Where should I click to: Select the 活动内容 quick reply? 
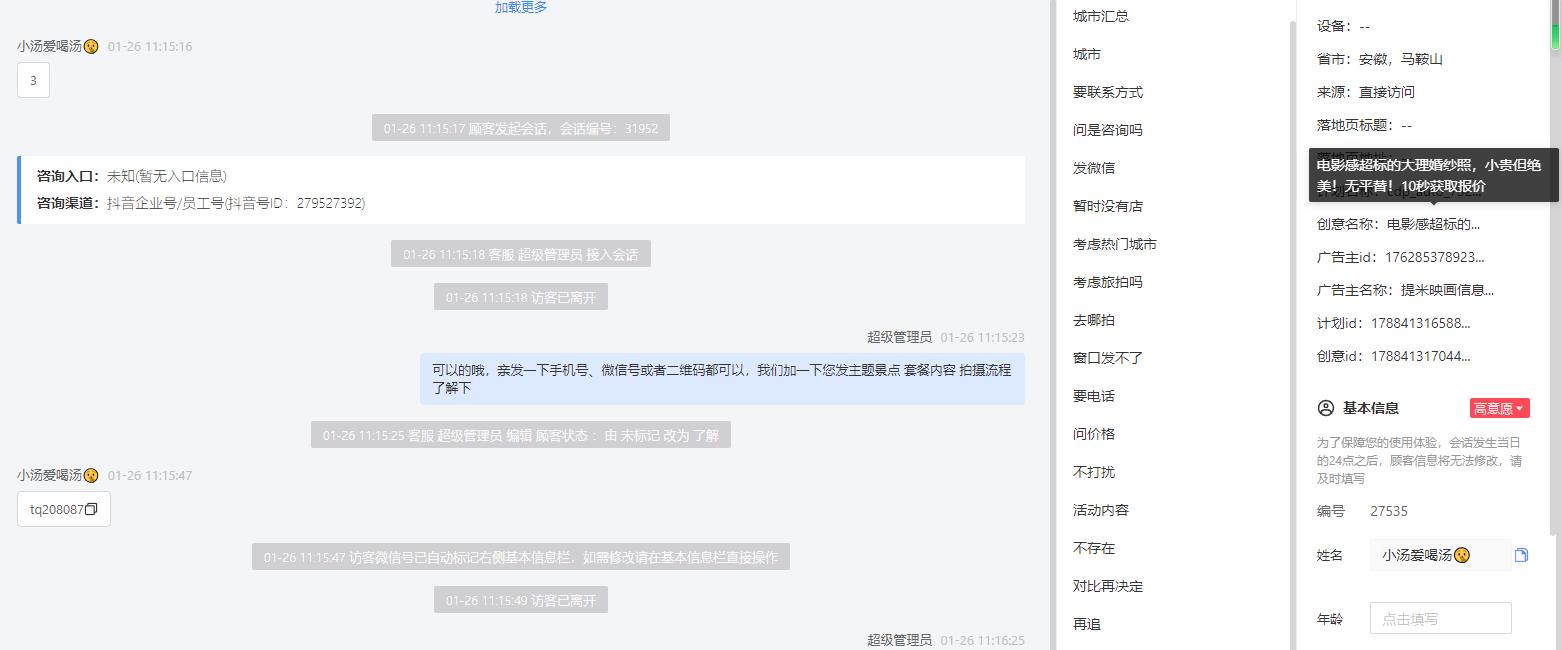[x=1101, y=510]
